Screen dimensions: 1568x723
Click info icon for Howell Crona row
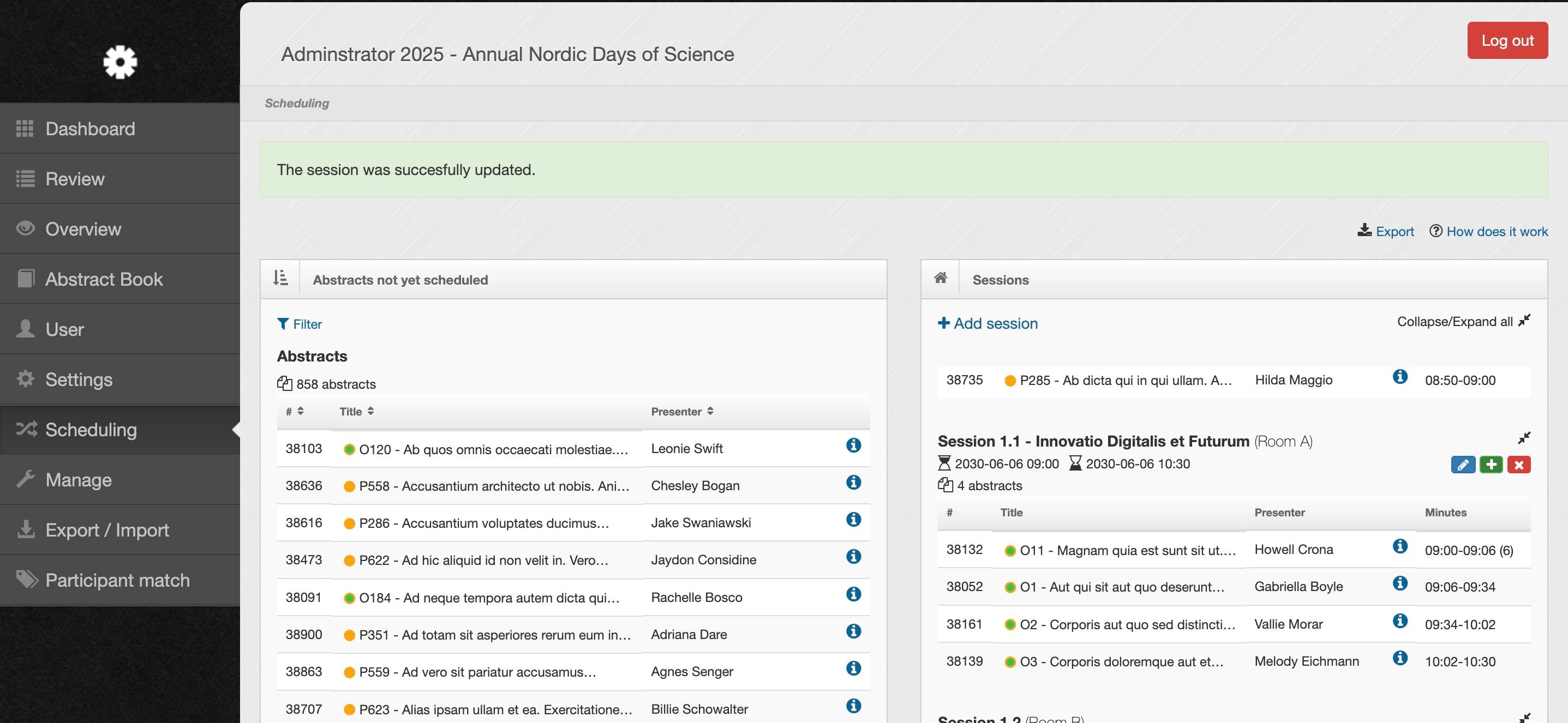tap(1400, 547)
